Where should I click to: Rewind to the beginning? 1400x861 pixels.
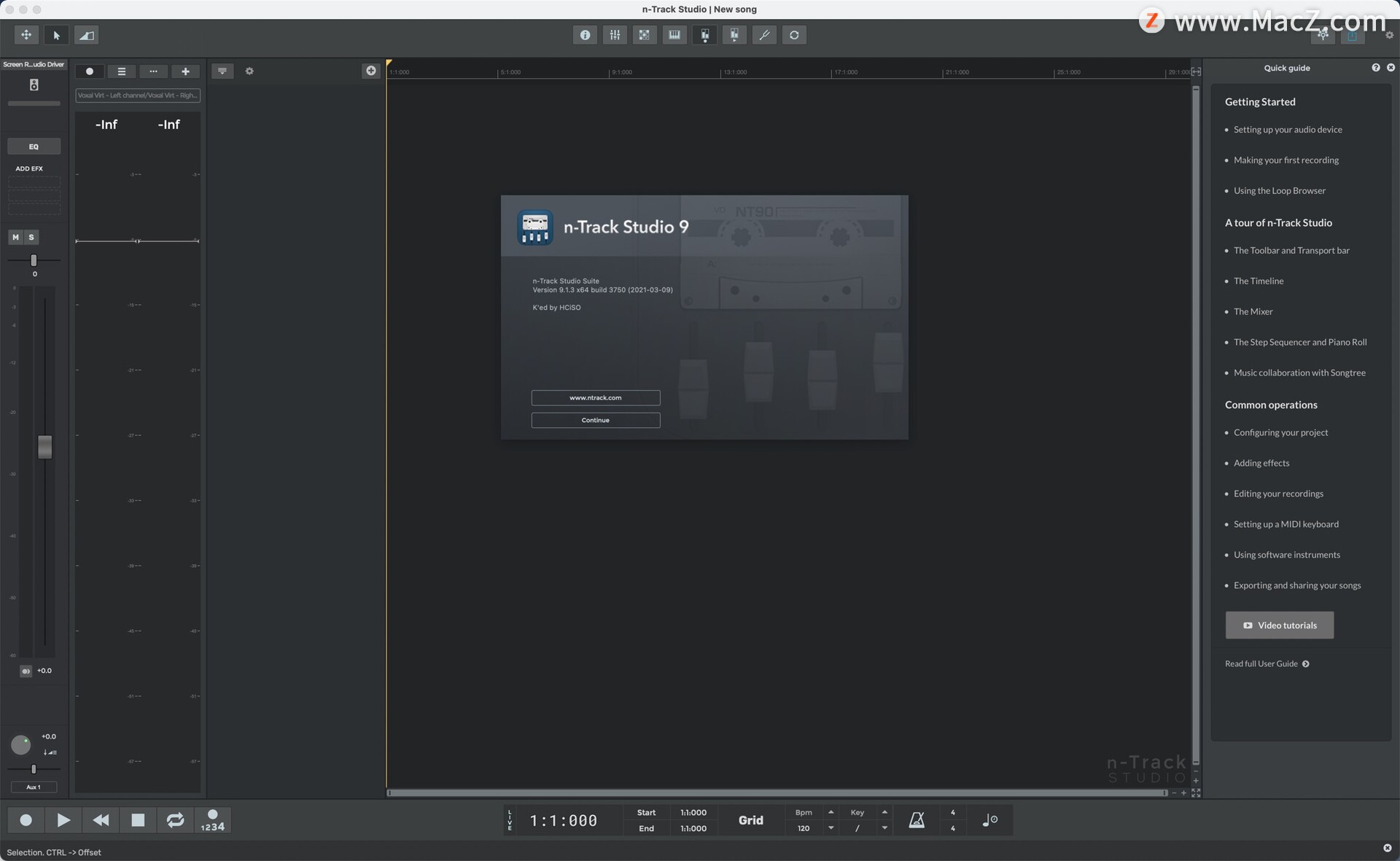pos(101,820)
